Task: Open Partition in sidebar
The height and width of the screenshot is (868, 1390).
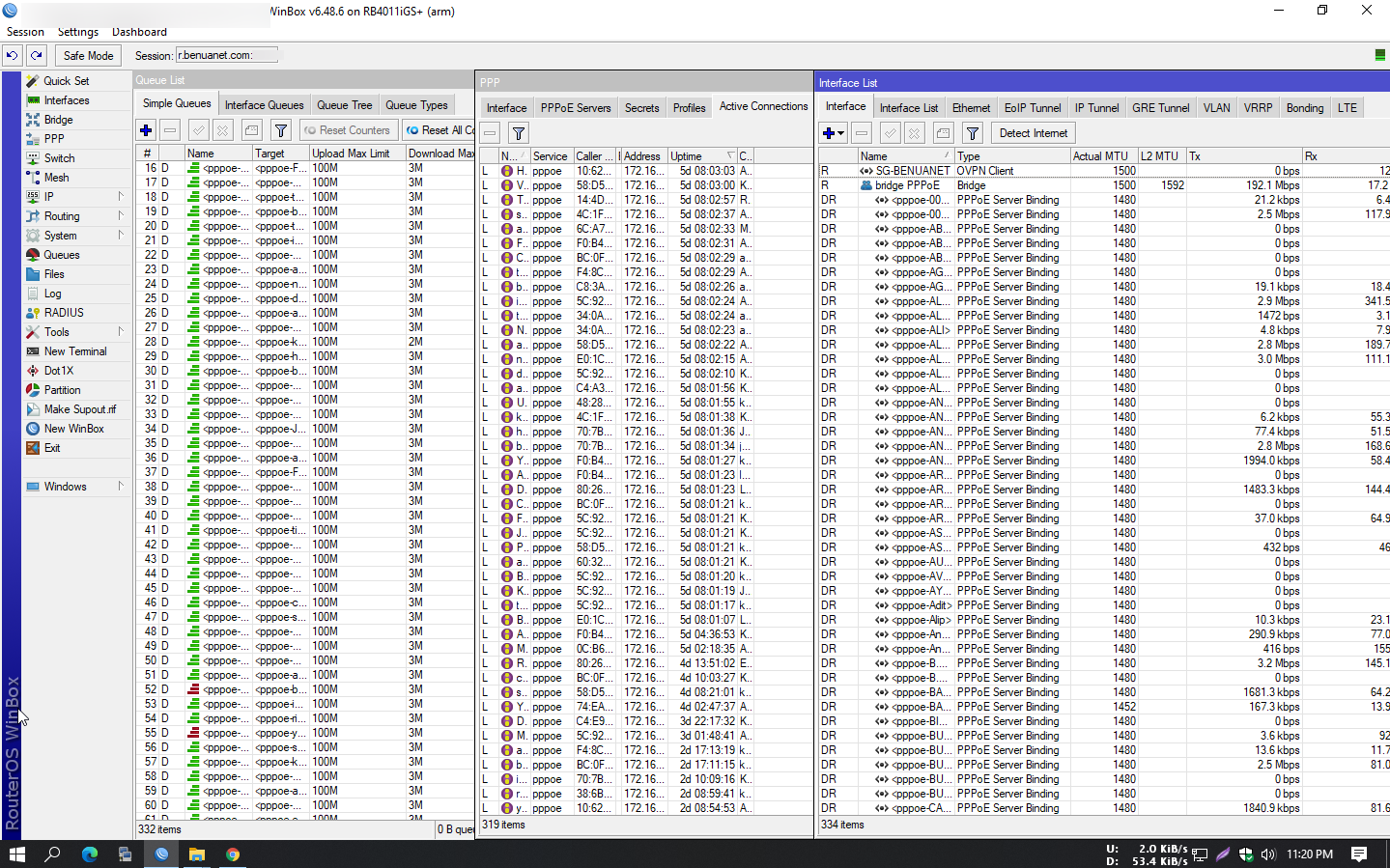Action: (x=62, y=390)
